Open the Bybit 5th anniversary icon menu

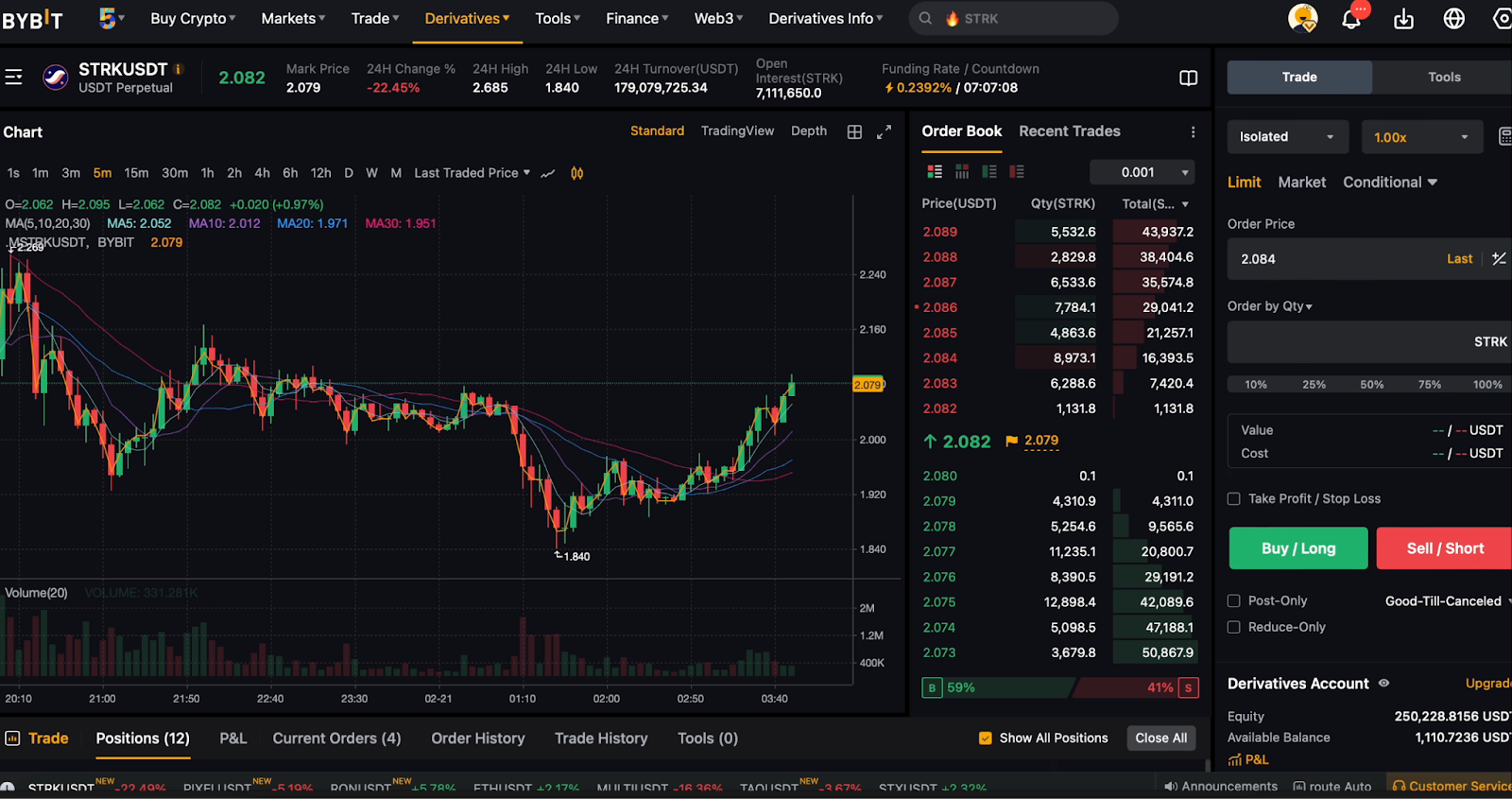111,18
